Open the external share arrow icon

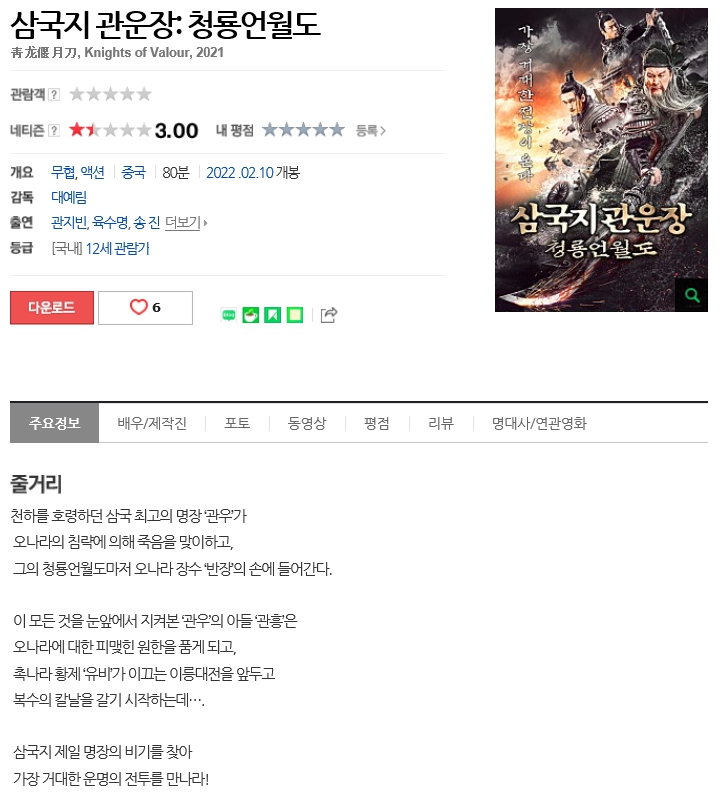pyautogui.click(x=329, y=315)
